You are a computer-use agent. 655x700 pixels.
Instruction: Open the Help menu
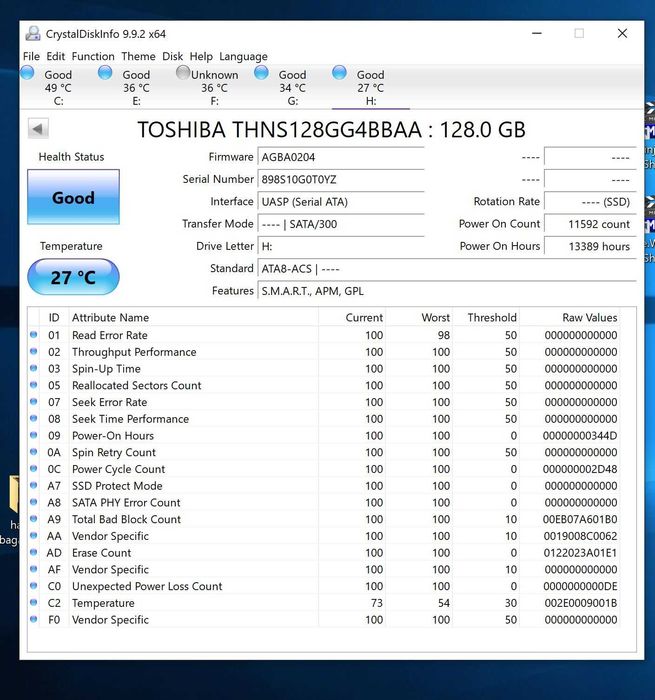point(201,56)
